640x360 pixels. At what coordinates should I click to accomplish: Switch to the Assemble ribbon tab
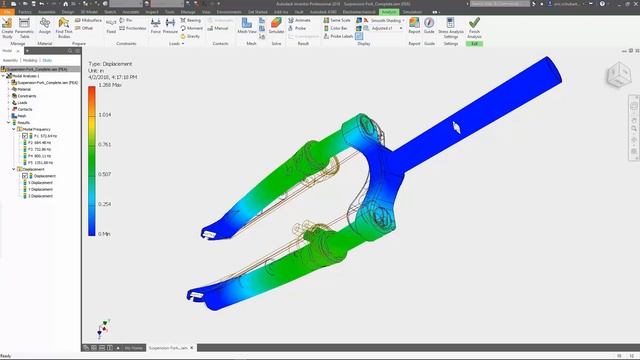coord(47,12)
